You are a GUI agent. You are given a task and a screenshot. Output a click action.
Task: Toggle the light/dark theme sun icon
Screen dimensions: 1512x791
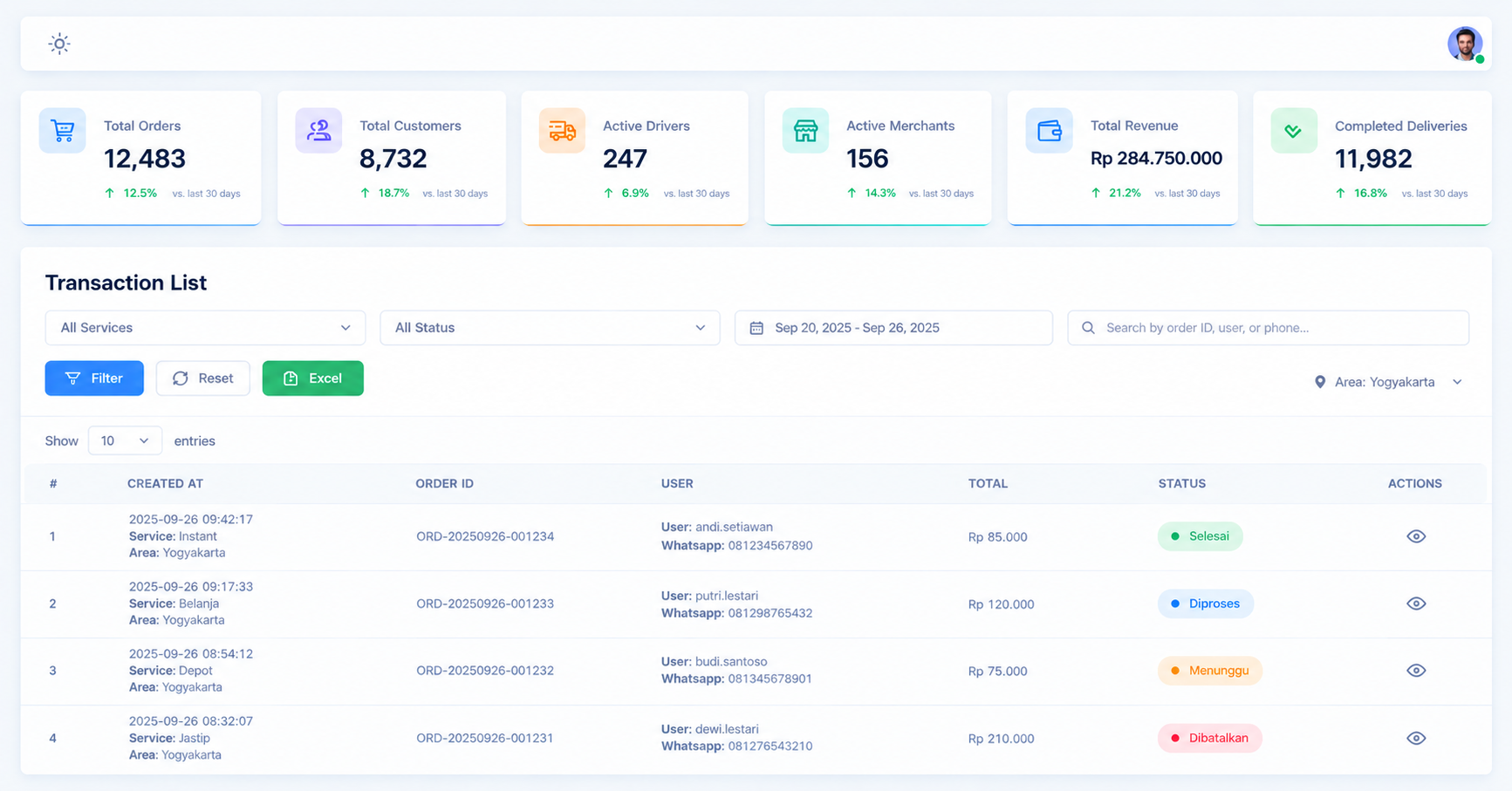pyautogui.click(x=59, y=44)
